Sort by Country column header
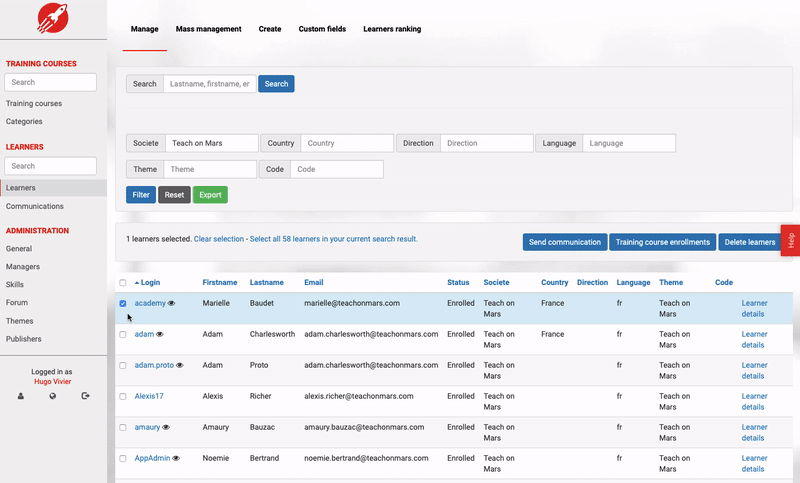The width and height of the screenshot is (800, 483). pos(555,283)
